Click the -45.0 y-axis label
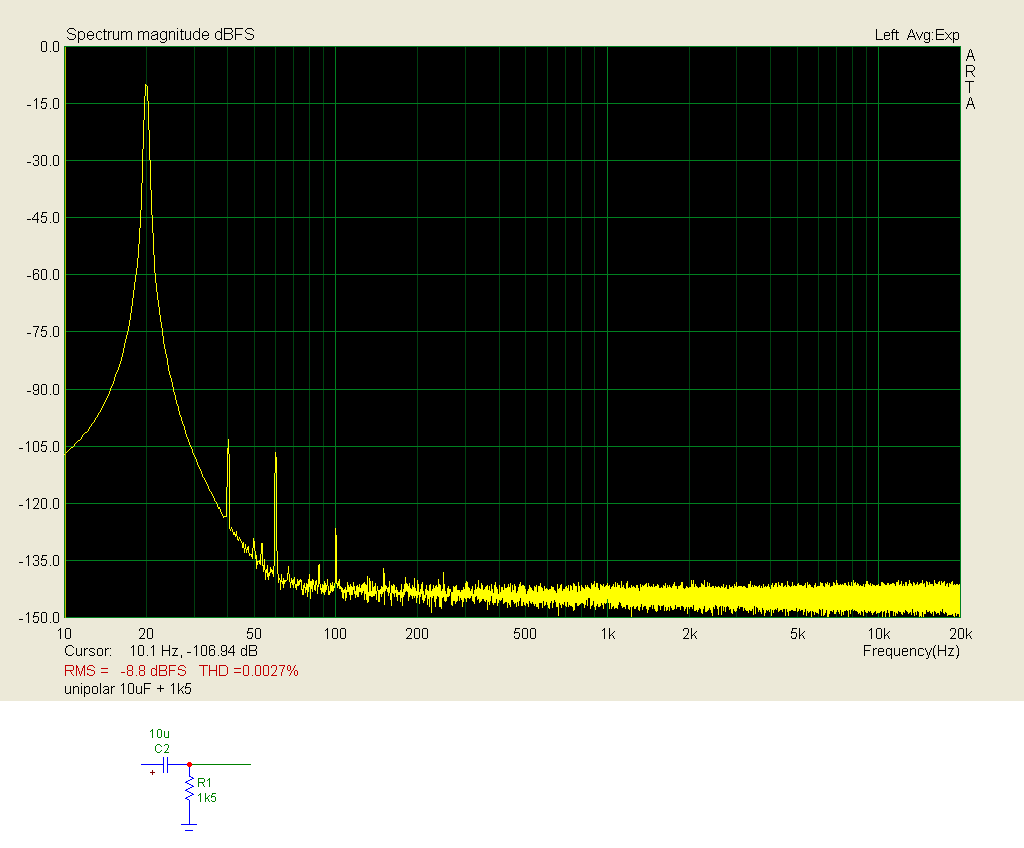The image size is (1024, 848). [43, 218]
